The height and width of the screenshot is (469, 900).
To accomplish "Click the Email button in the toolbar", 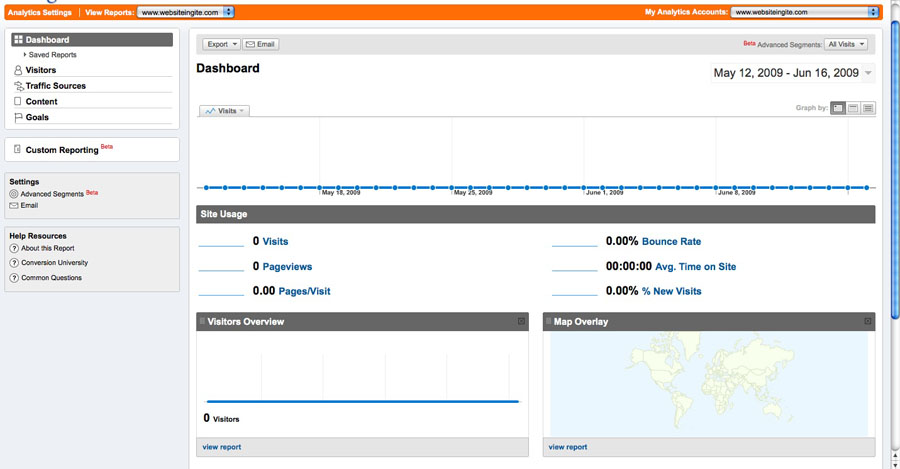I will tap(261, 44).
